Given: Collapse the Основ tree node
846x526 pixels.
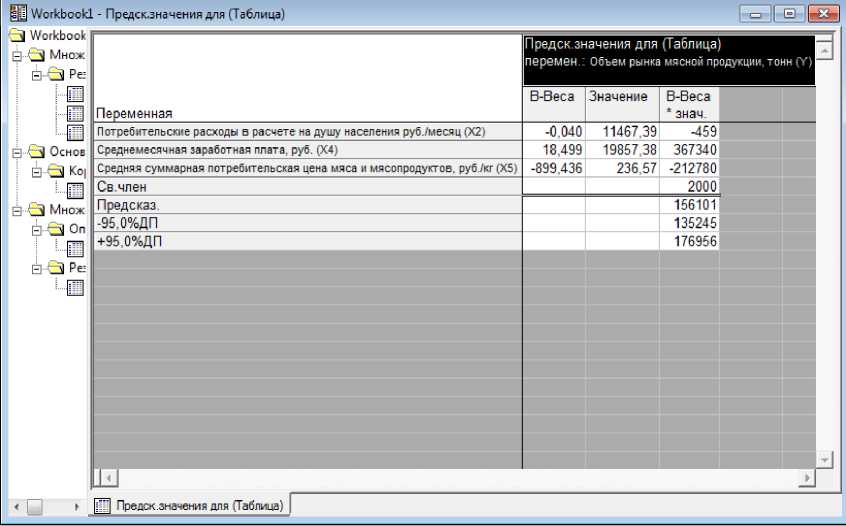Looking at the screenshot, I should (17, 153).
